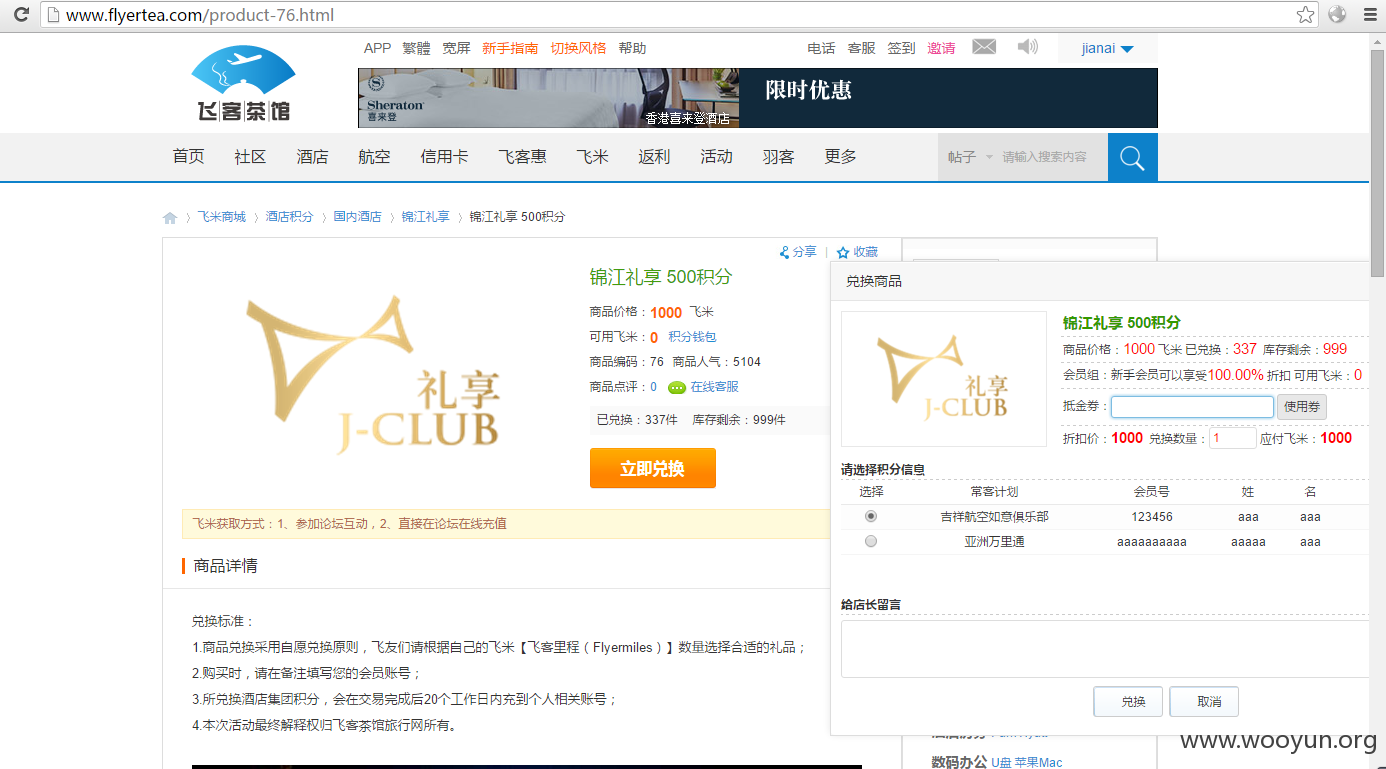
Task: Open 活动 in the main navigation
Action: 716,157
